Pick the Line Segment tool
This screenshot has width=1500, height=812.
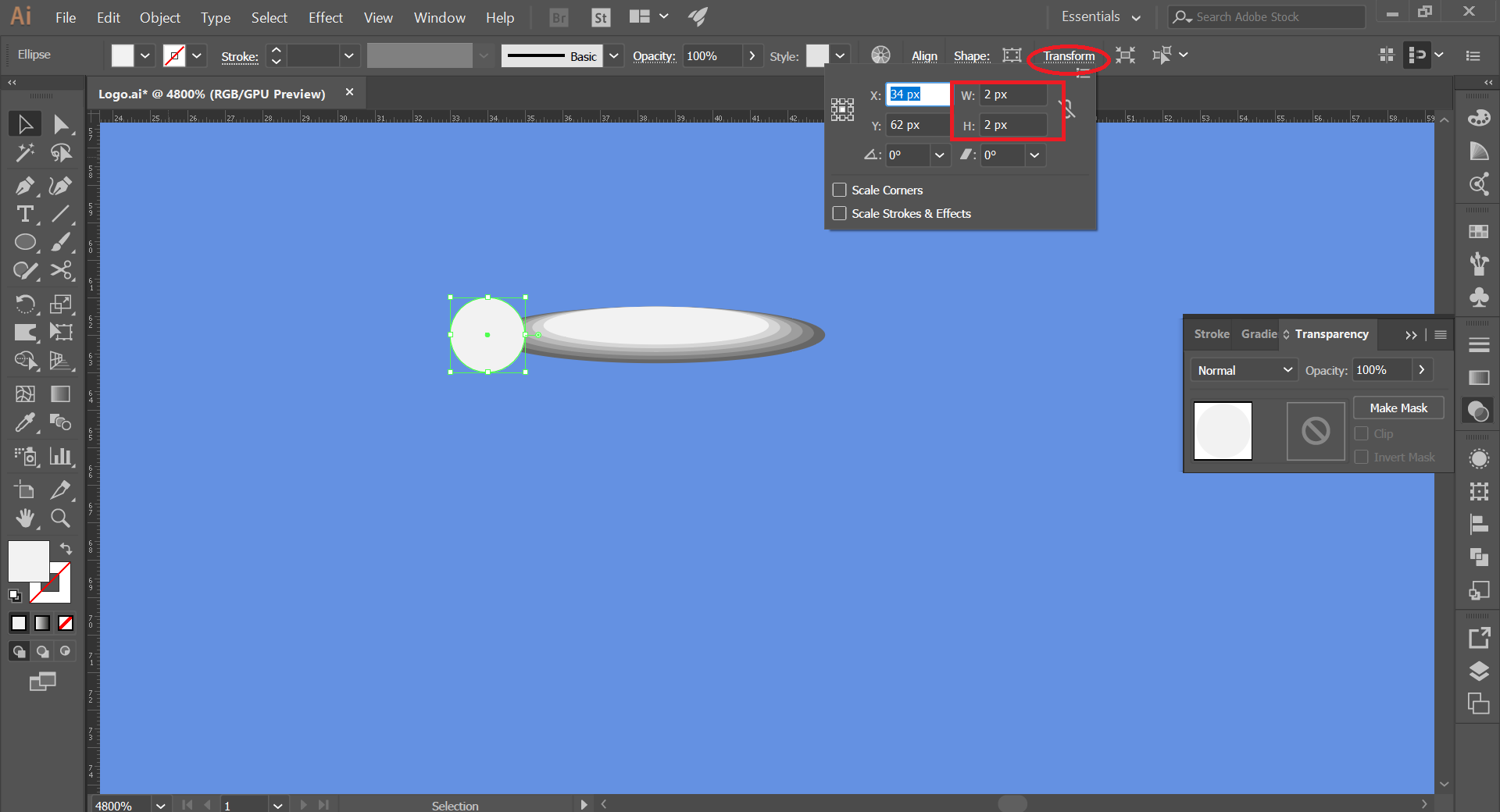(61, 214)
